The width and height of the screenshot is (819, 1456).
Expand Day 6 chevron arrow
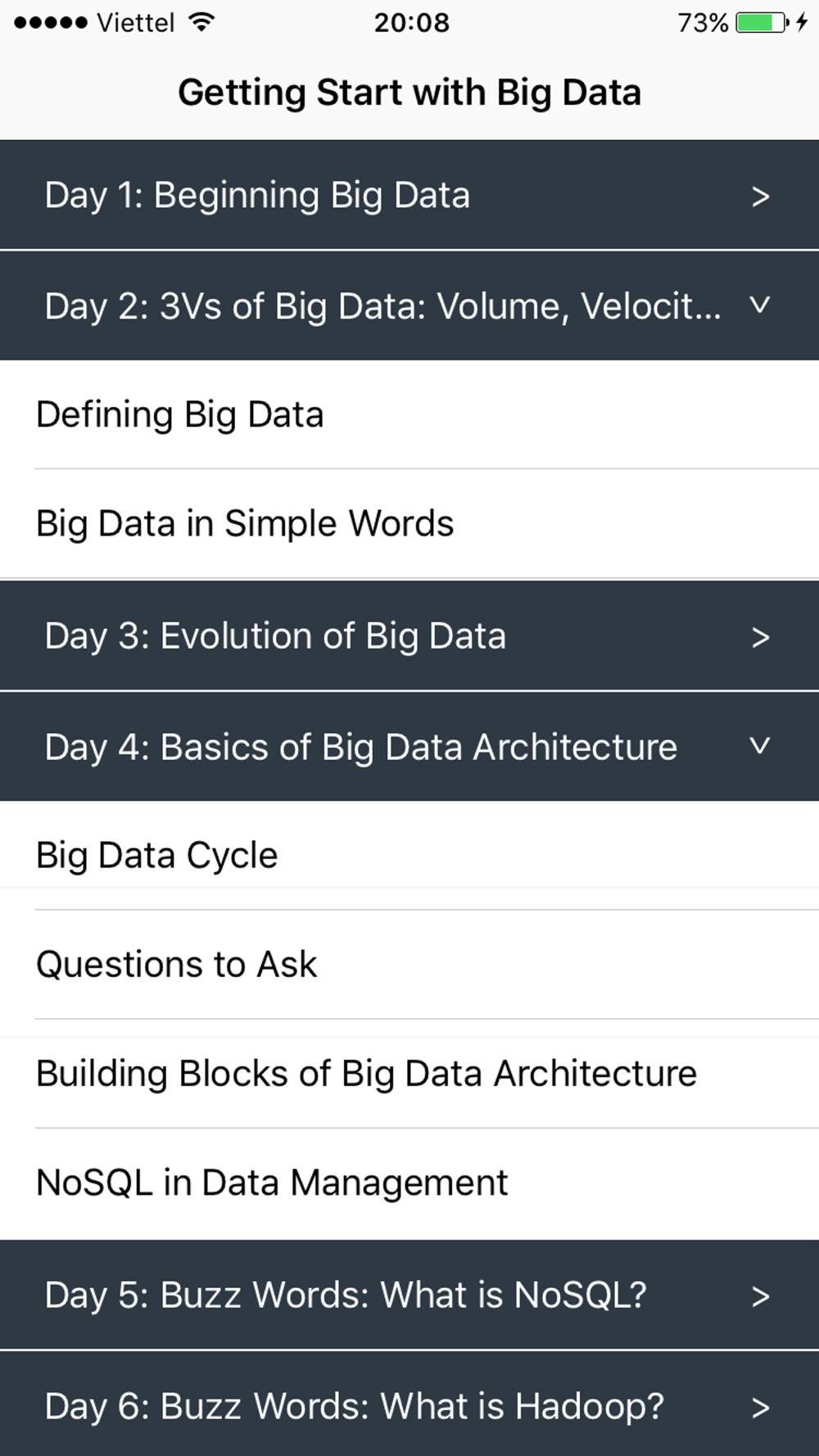[x=760, y=1408]
